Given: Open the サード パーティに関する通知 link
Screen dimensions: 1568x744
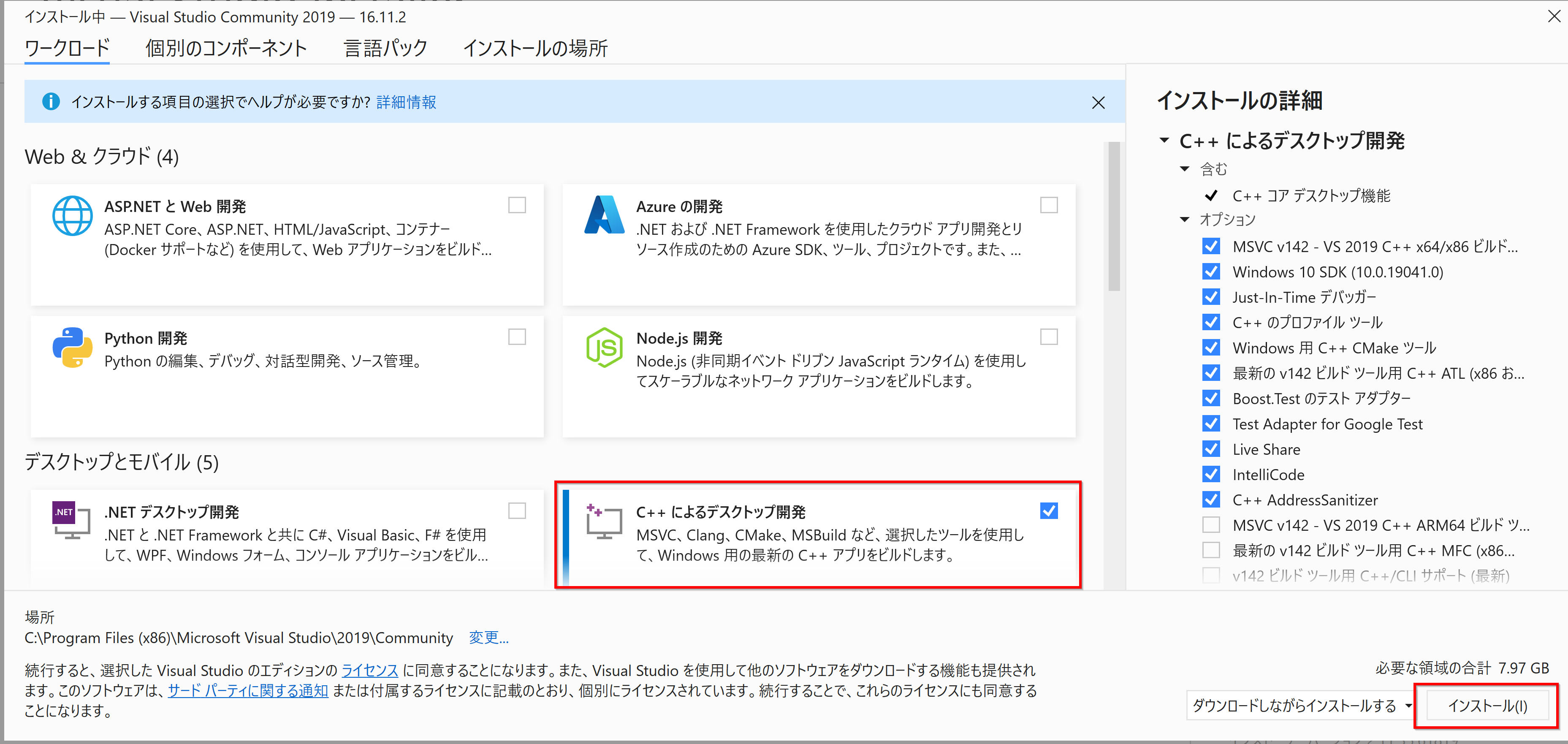Looking at the screenshot, I should (x=248, y=690).
